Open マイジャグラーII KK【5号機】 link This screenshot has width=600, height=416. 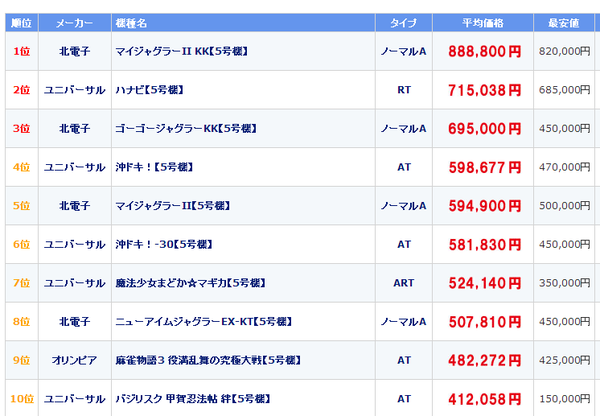tap(182, 51)
